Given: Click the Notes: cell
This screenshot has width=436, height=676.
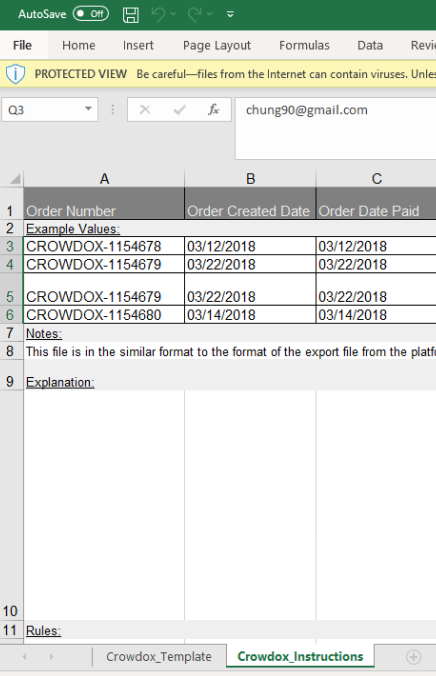Looking at the screenshot, I should click(x=104, y=333).
